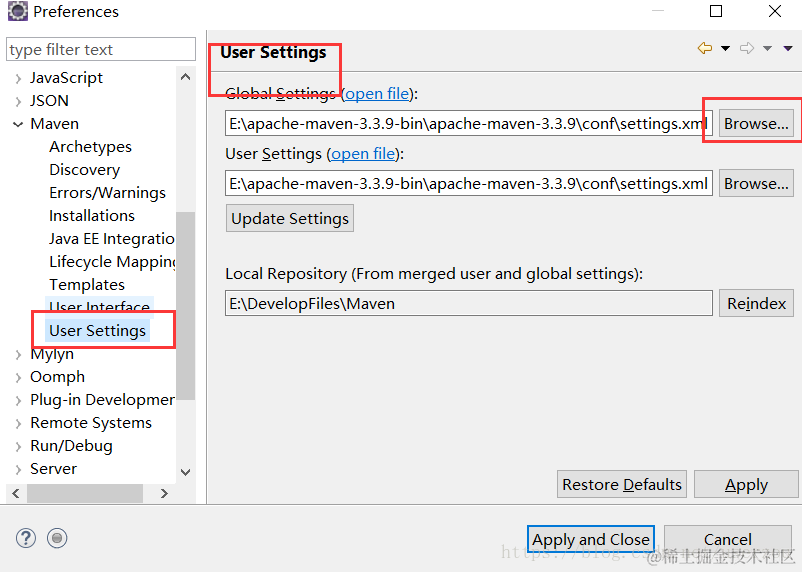
Task: Click the Reindex button
Action: click(756, 303)
